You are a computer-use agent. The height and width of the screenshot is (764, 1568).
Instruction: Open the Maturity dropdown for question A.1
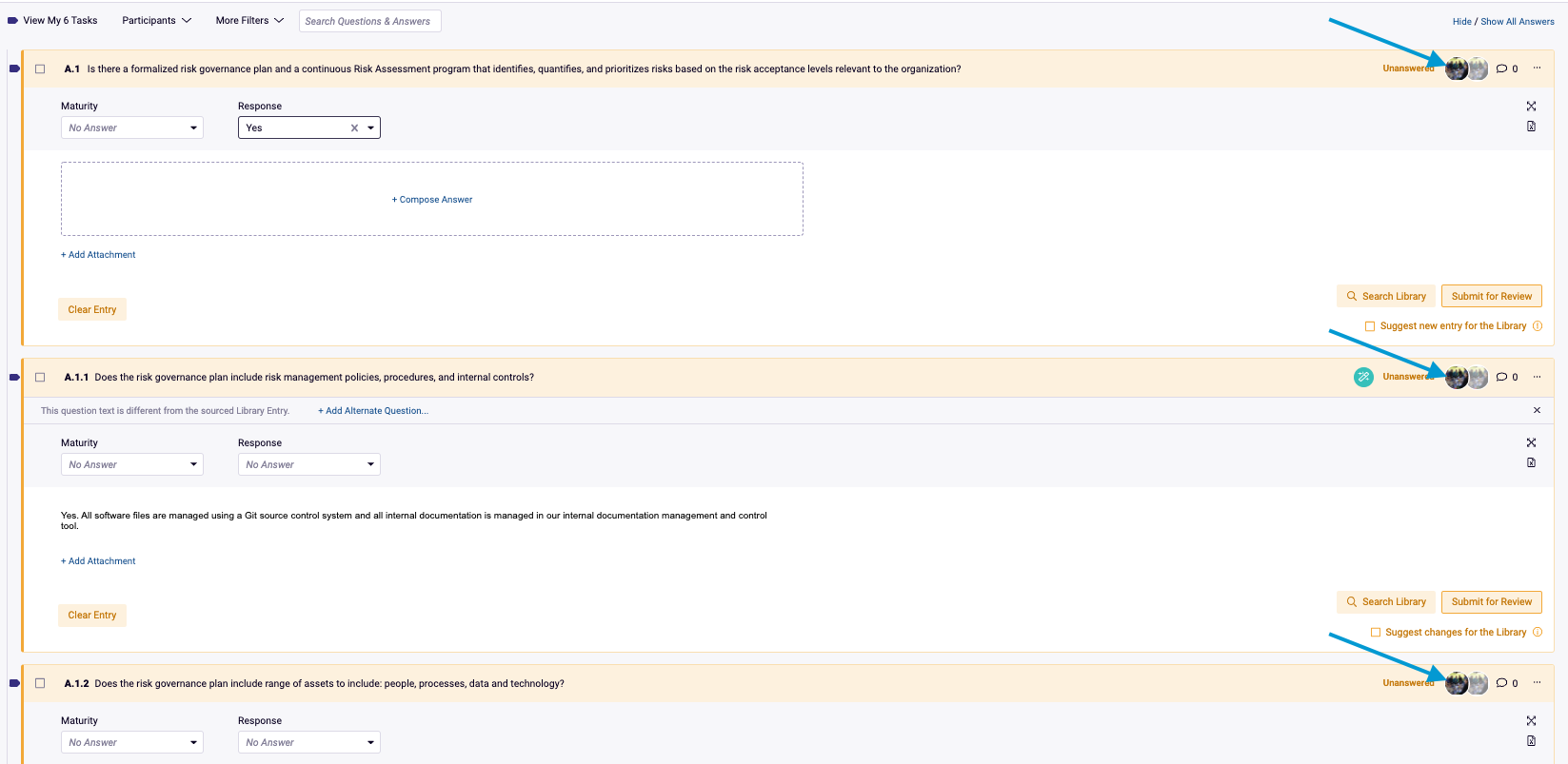132,128
